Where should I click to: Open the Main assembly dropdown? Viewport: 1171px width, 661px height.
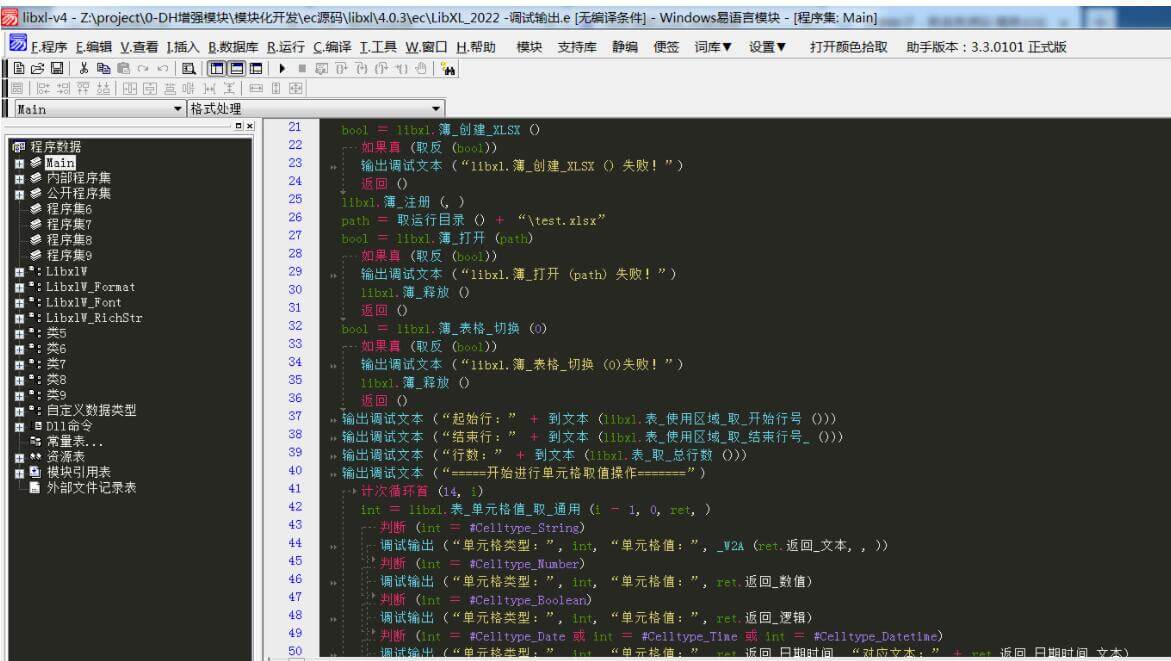coord(179,109)
